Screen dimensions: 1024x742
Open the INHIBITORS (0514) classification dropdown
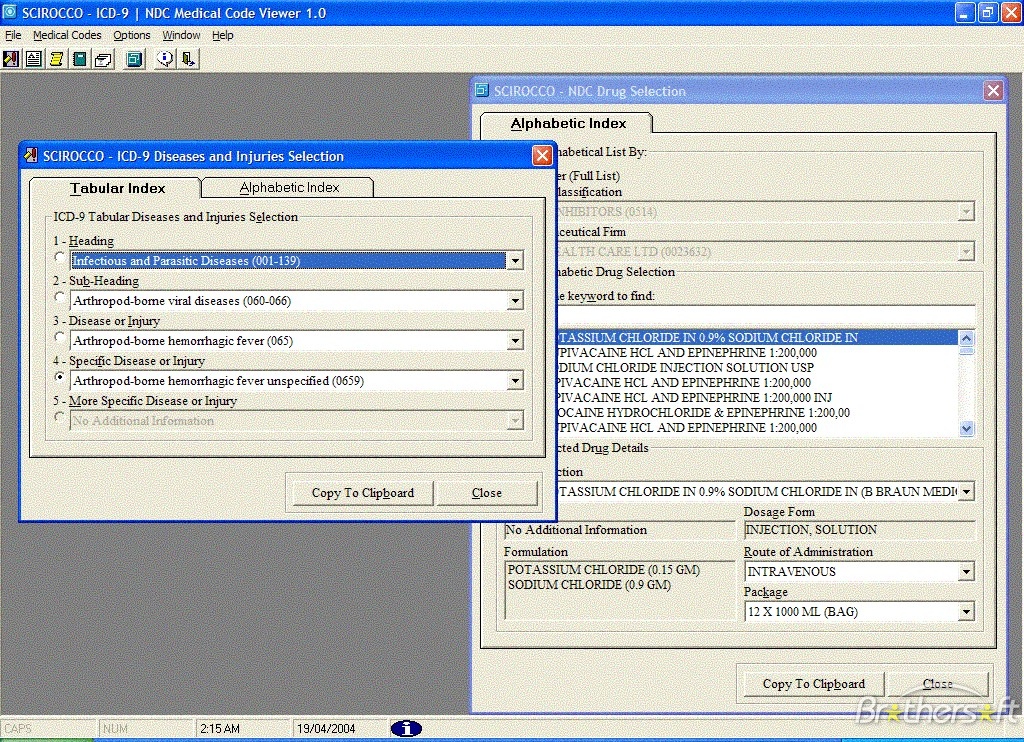[966, 212]
